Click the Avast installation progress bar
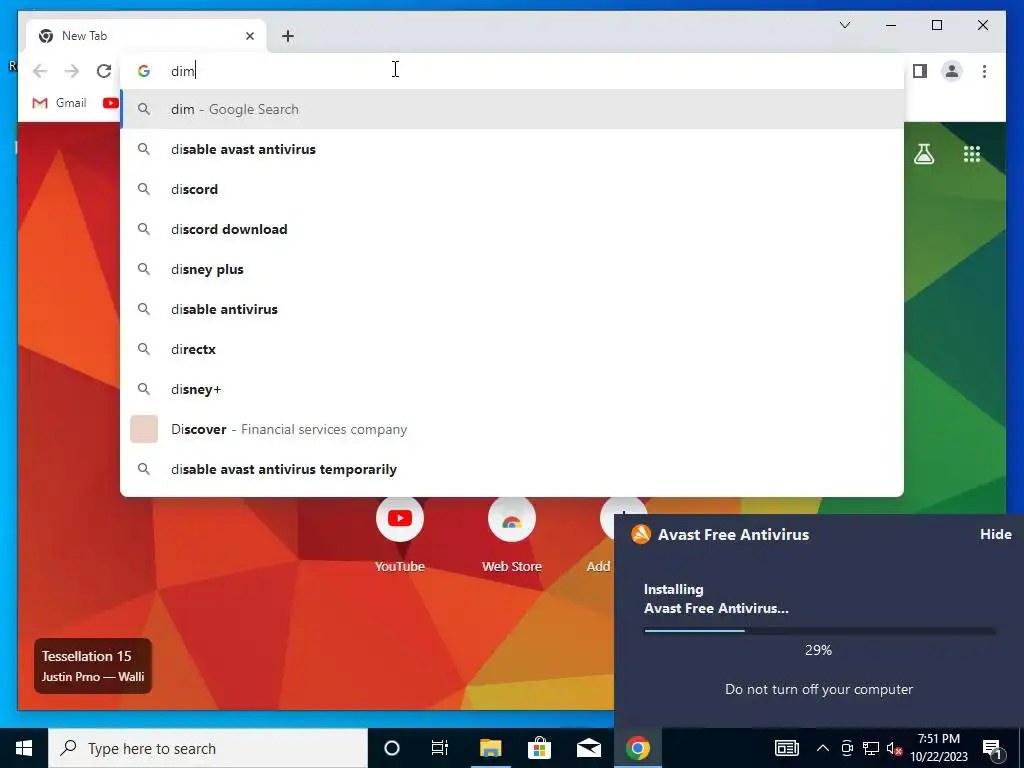 (820, 631)
